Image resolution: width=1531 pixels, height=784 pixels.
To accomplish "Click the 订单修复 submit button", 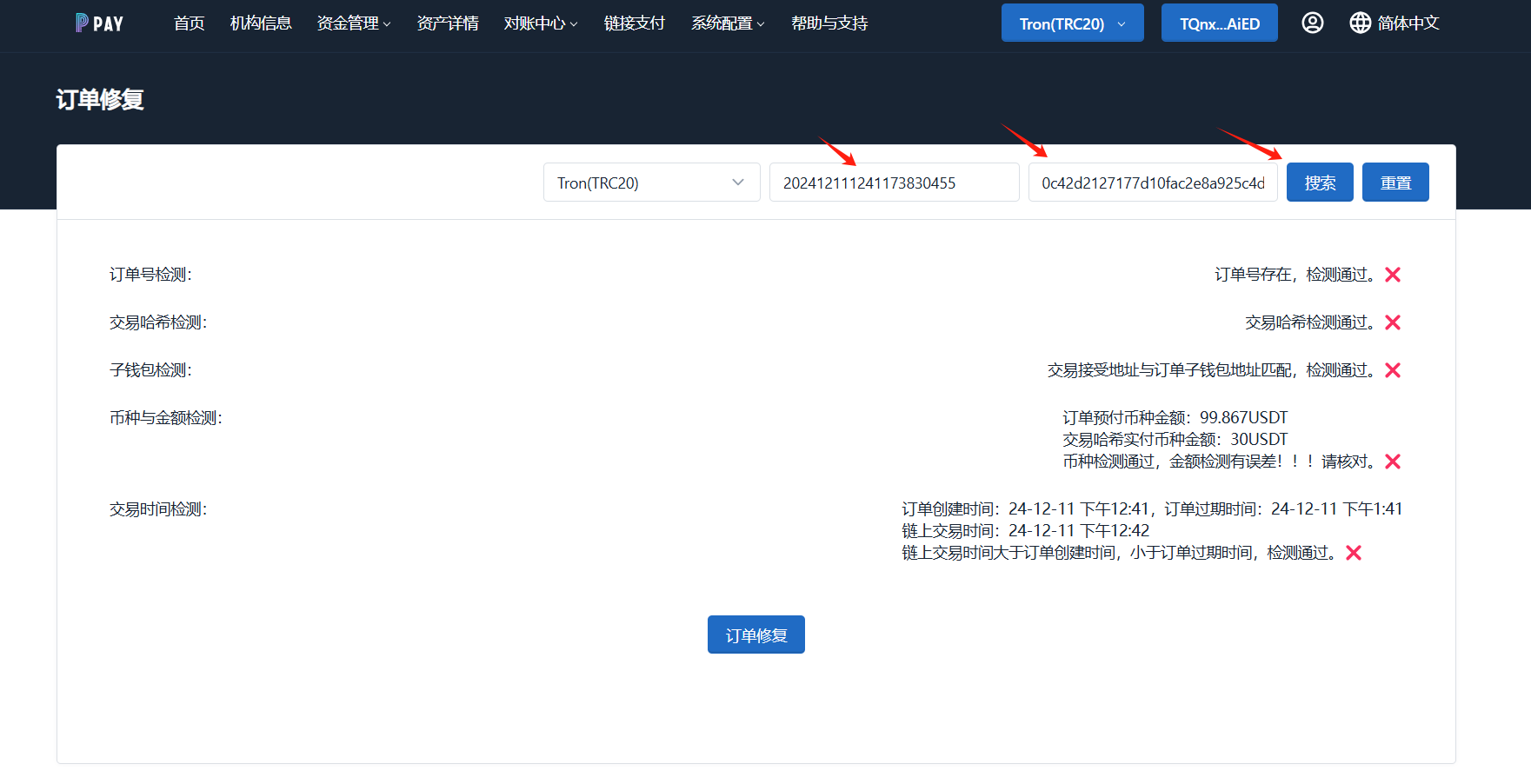I will pyautogui.click(x=756, y=635).
